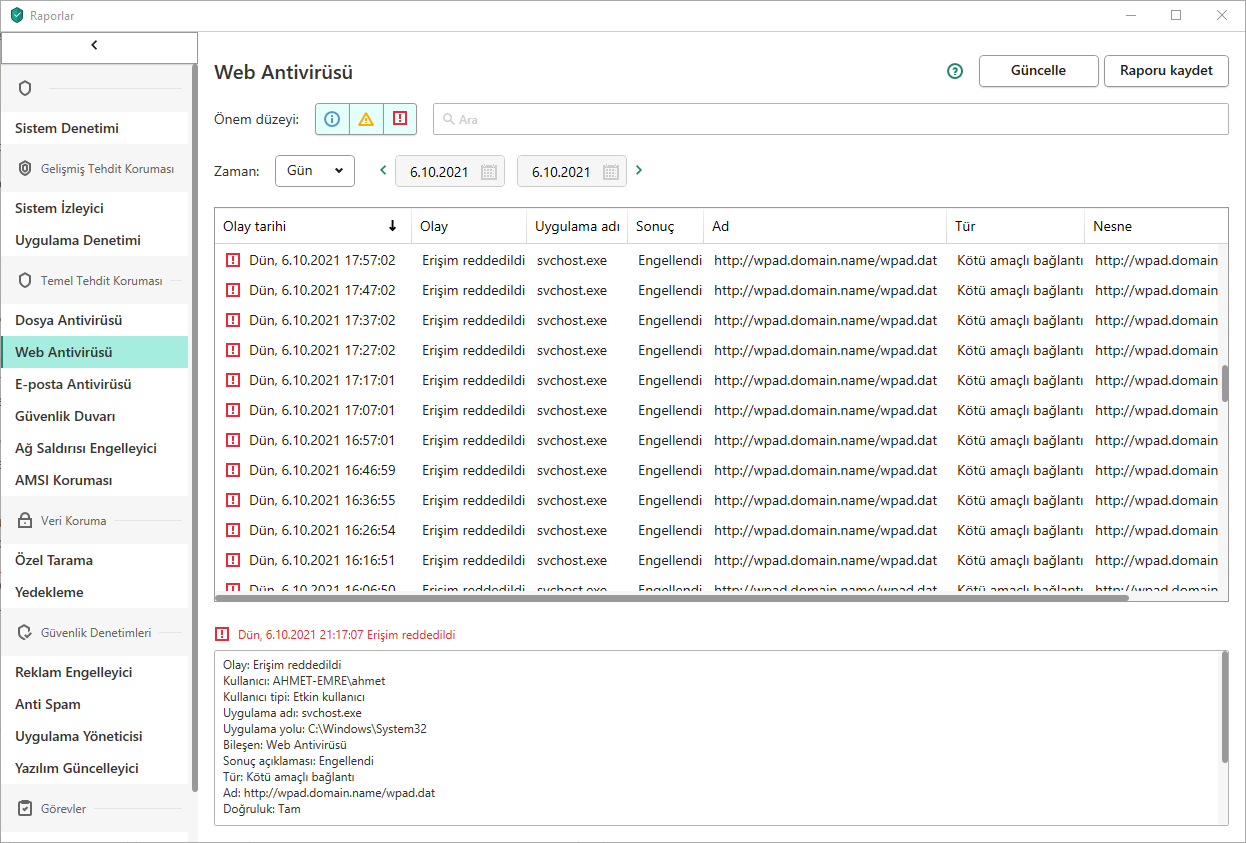The width and height of the screenshot is (1246, 843).
Task: Select the alert icon of the 16:26:54 event
Action: click(233, 530)
